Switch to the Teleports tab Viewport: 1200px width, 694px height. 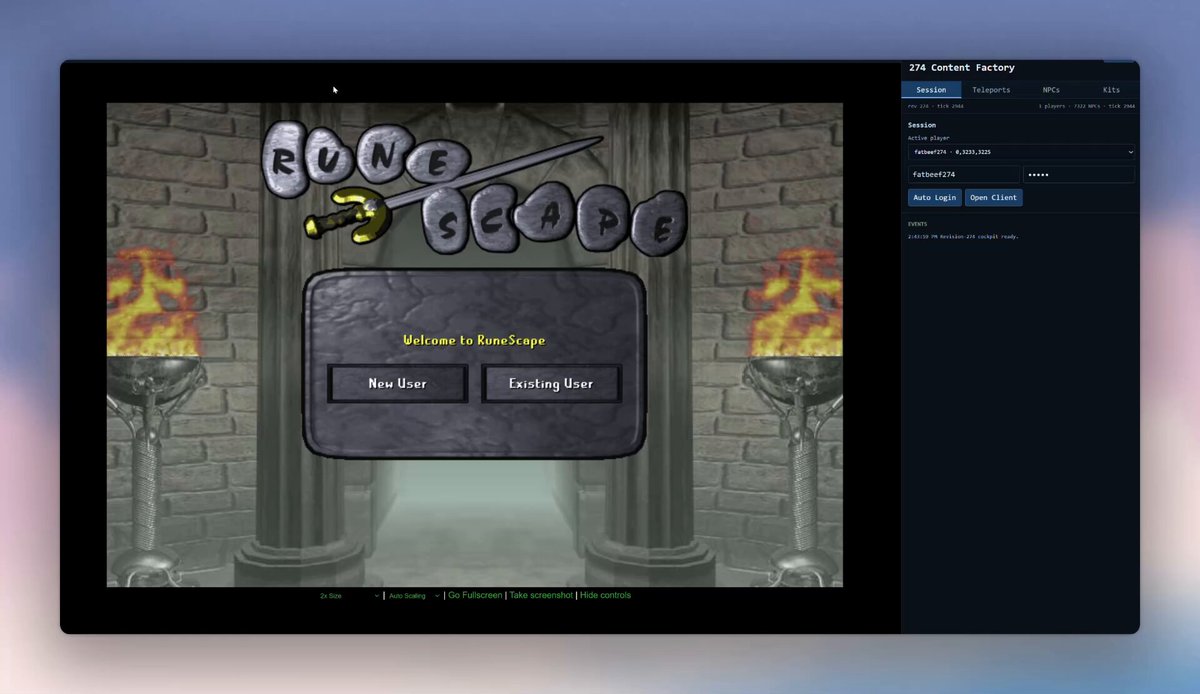(991, 90)
